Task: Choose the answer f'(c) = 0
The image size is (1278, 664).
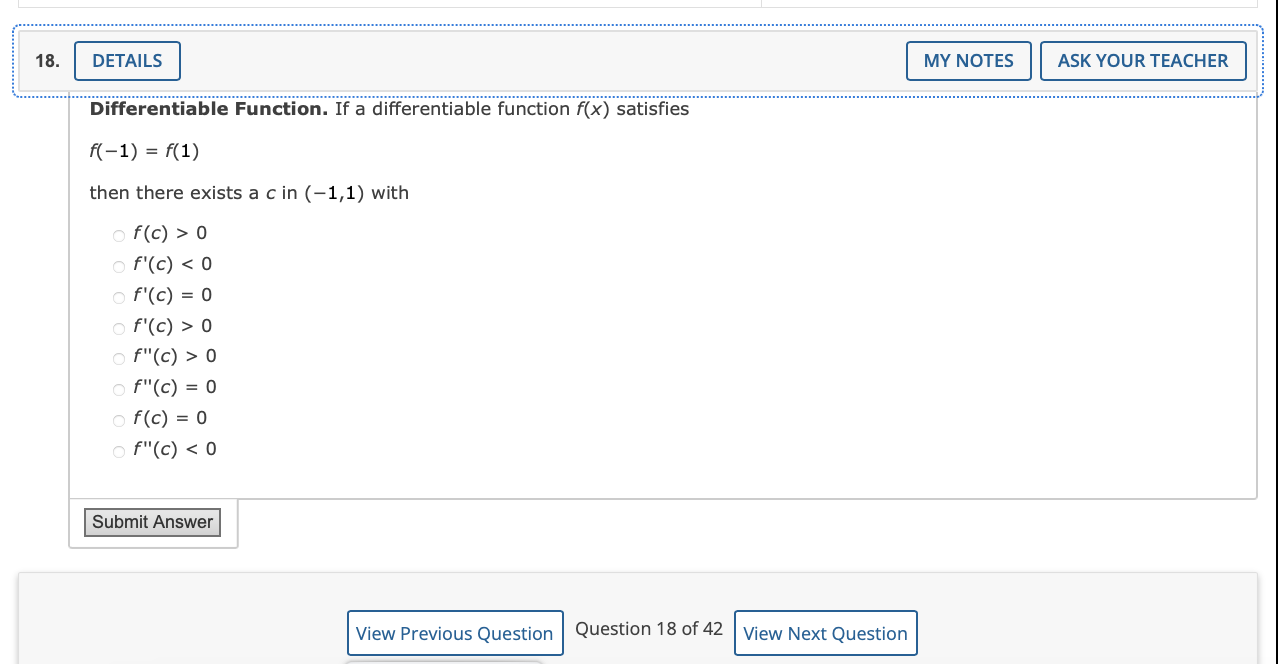Action: click(118, 297)
